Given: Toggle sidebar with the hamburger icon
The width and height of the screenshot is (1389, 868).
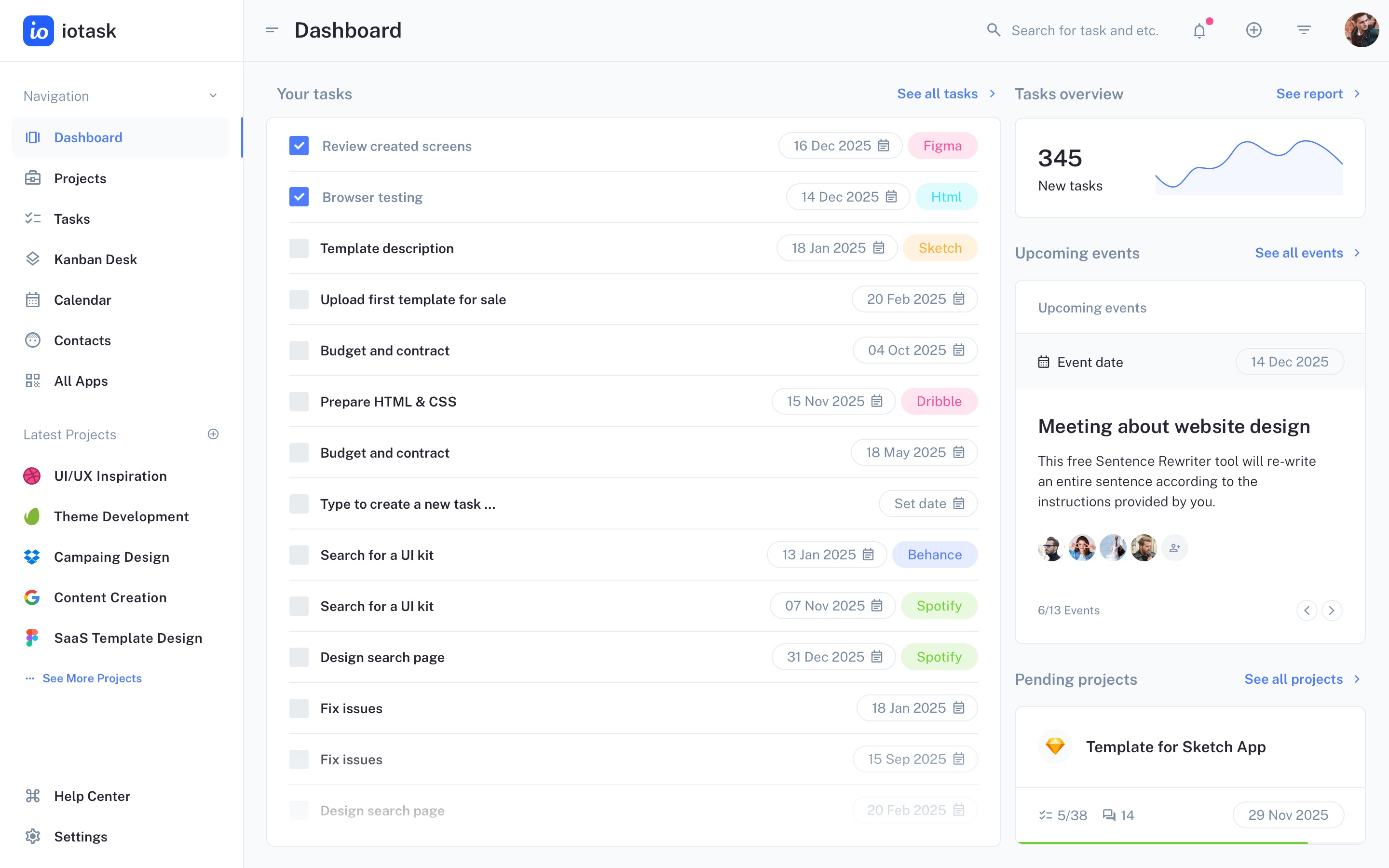Looking at the screenshot, I should [272, 30].
